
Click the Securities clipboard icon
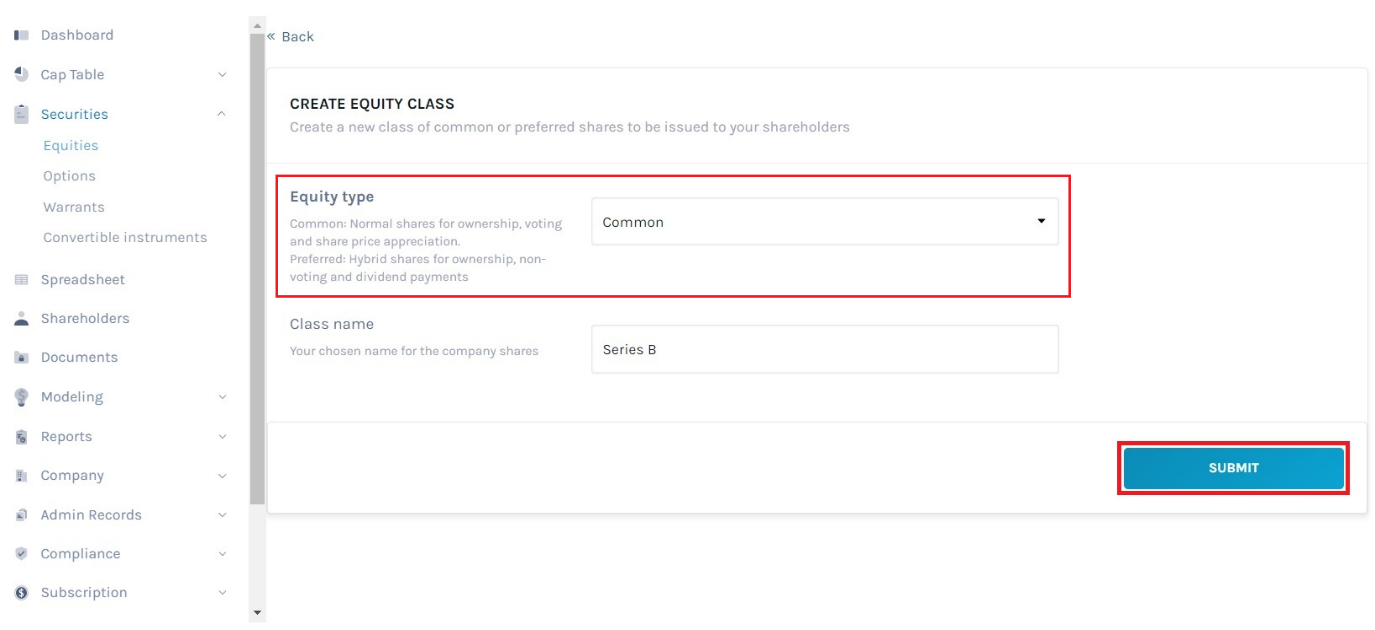click(x=21, y=114)
